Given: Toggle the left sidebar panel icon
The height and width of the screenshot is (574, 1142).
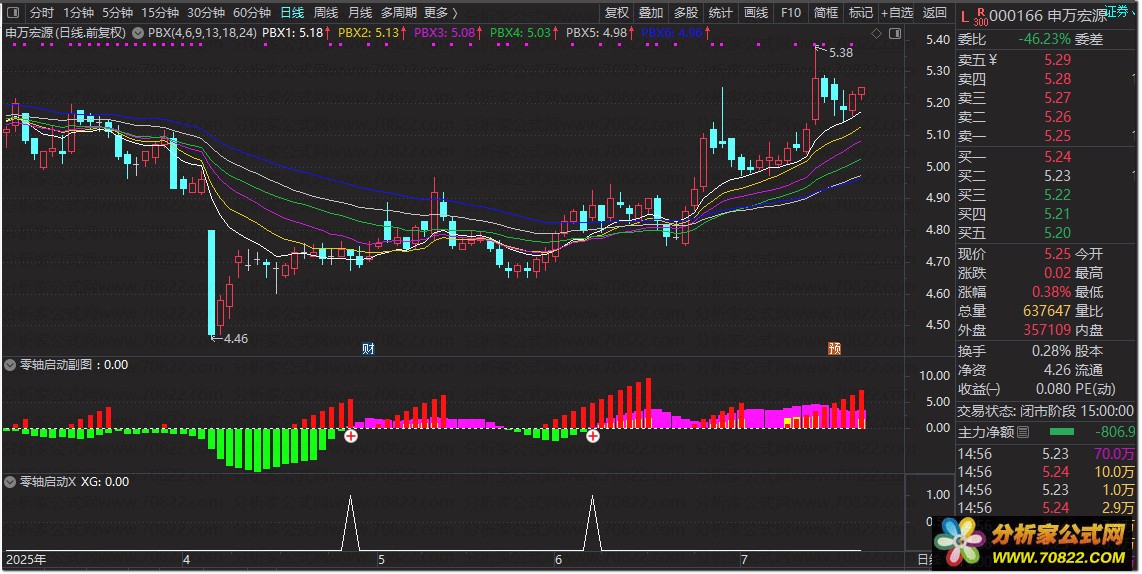Looking at the screenshot, I should click(12, 12).
